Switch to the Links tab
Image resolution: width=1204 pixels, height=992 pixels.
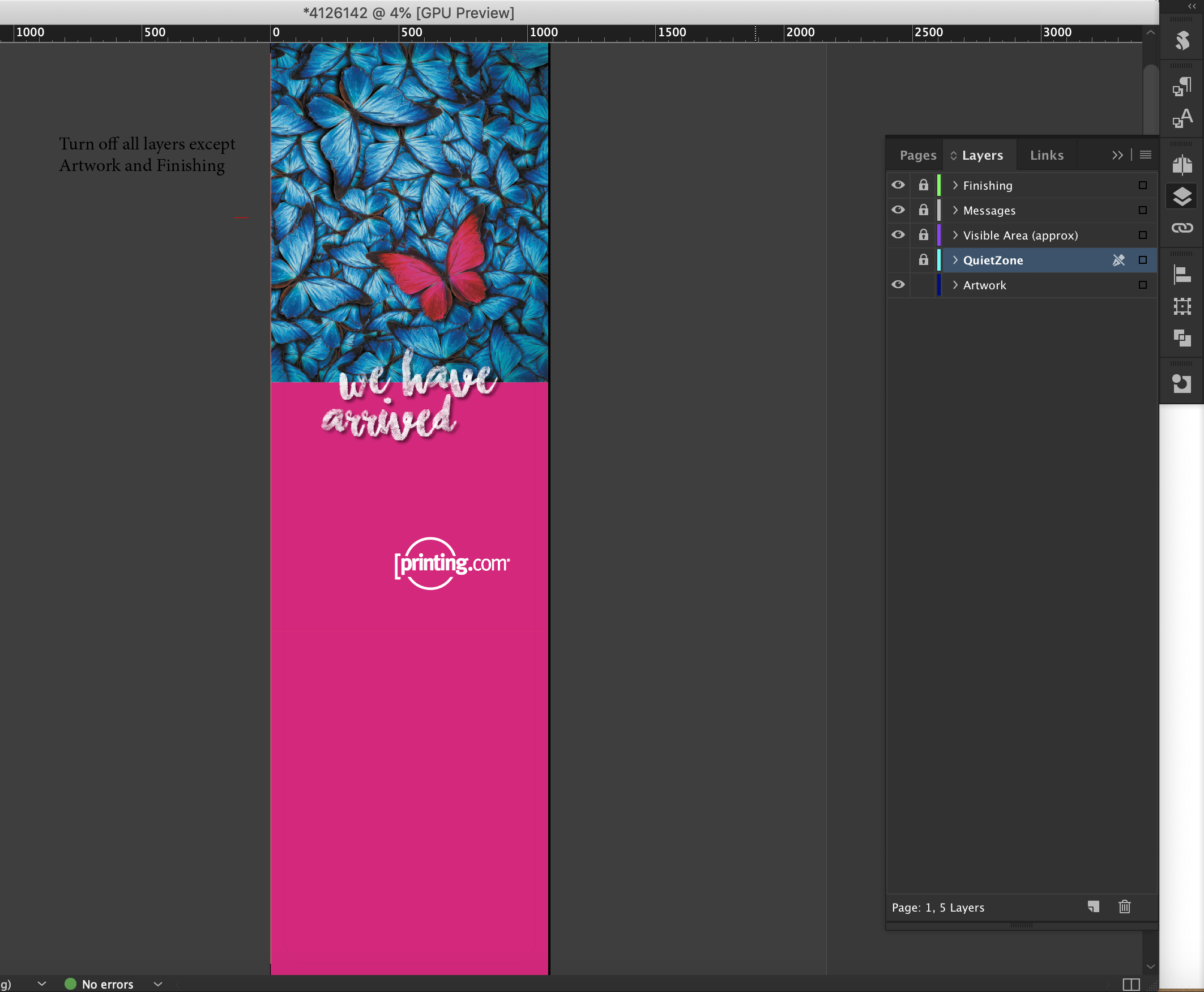pyautogui.click(x=1046, y=155)
